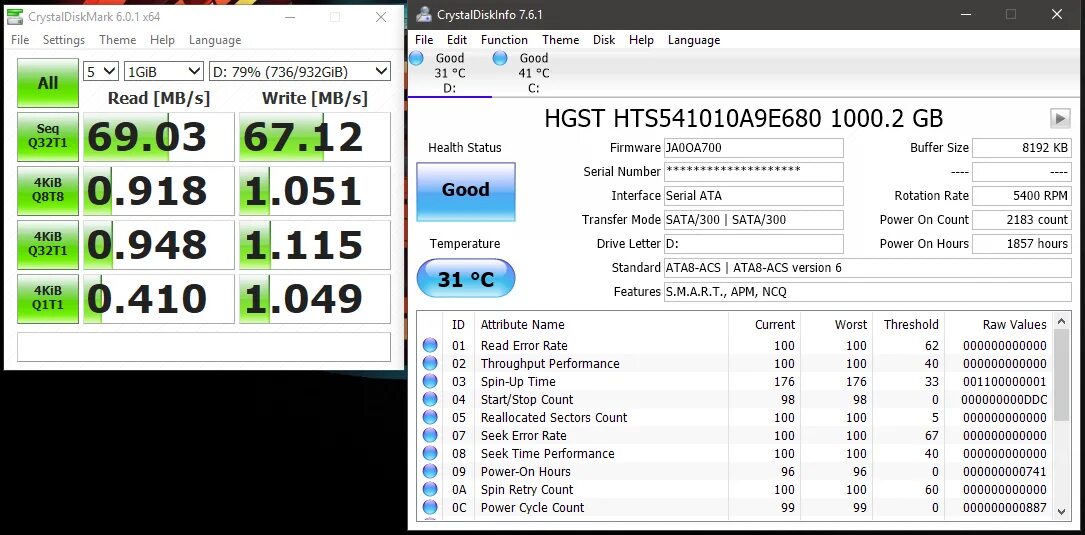Click the Features field S.M.A.R.T., APM, NCQ
This screenshot has height=535, width=1085.
point(868,292)
